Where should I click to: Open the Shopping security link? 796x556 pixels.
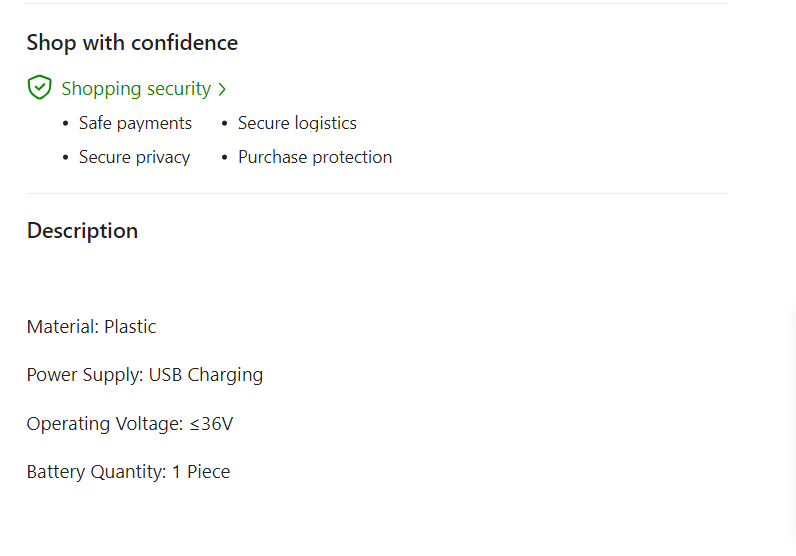[136, 89]
